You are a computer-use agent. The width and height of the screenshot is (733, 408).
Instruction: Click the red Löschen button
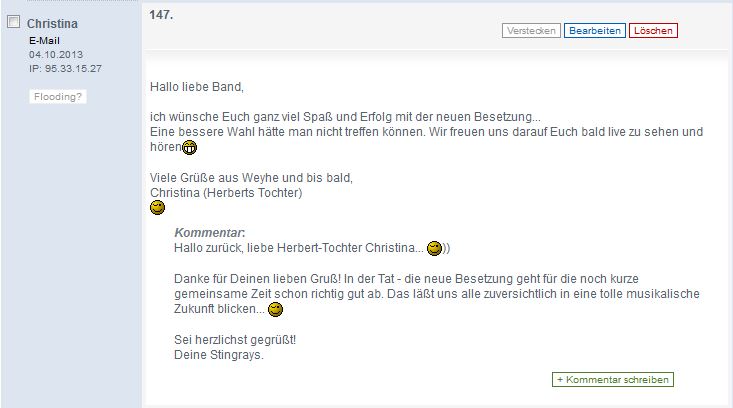coord(653,31)
